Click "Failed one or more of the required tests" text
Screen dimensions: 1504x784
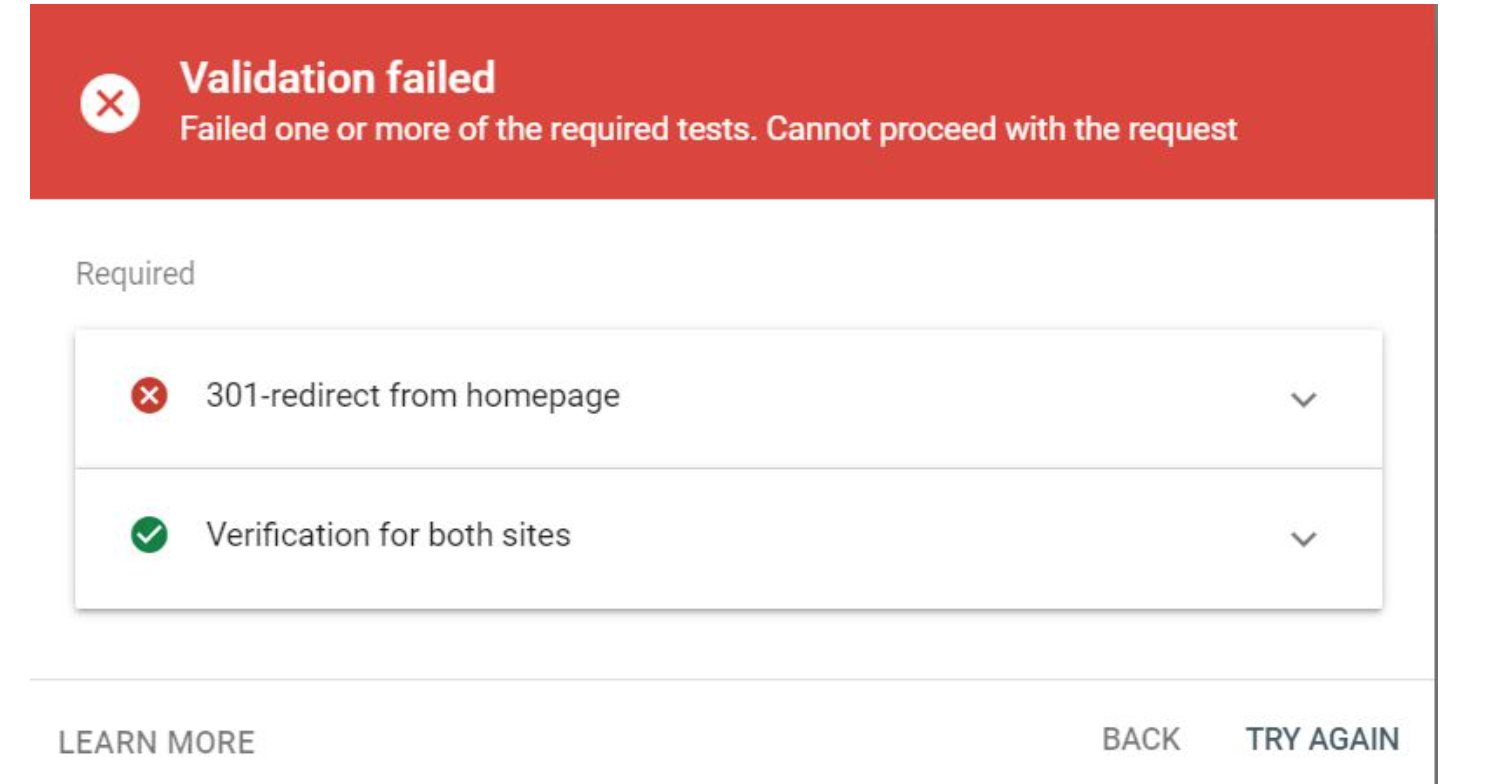click(x=467, y=129)
